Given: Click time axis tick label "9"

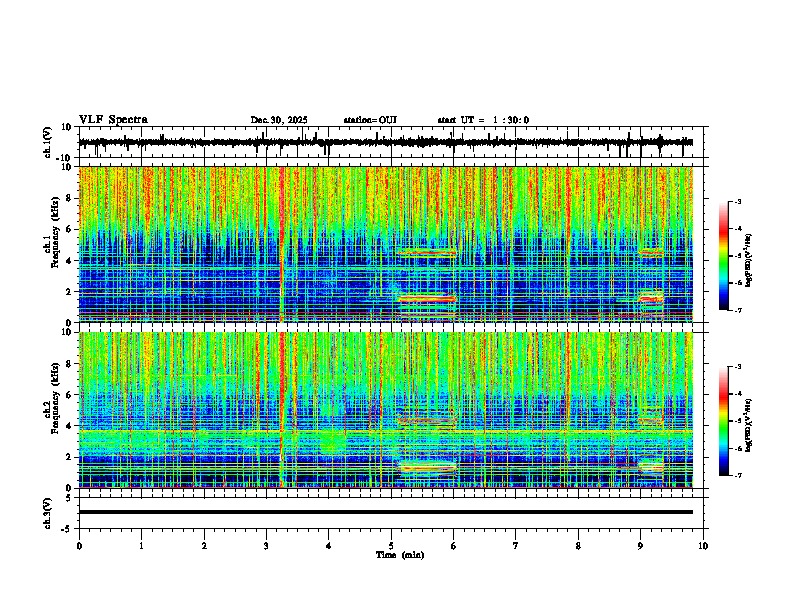Looking at the screenshot, I should tap(640, 546).
